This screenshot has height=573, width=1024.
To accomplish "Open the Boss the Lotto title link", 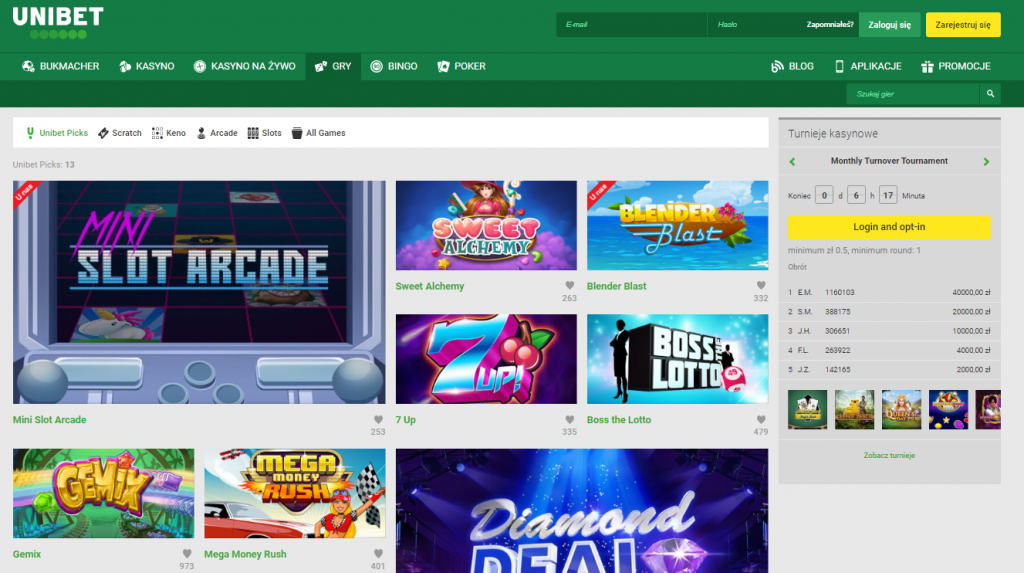I will [618, 420].
